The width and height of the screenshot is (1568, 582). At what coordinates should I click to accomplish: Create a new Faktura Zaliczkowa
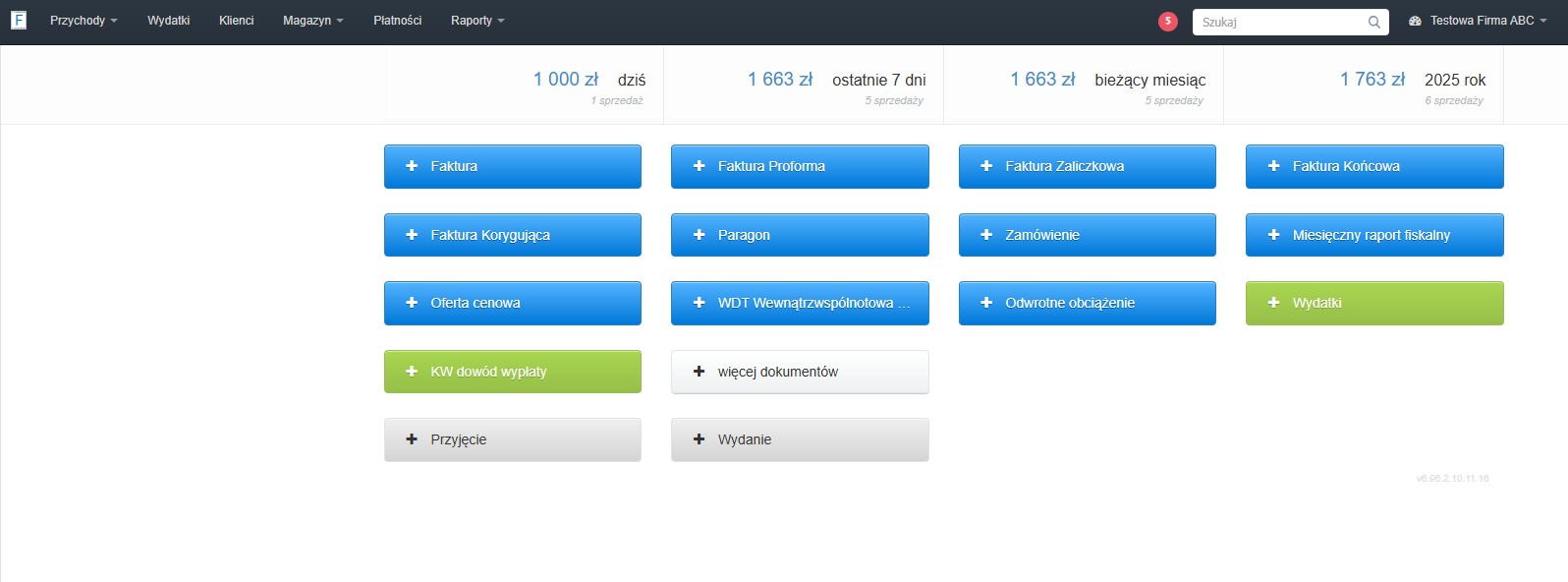click(1088, 166)
